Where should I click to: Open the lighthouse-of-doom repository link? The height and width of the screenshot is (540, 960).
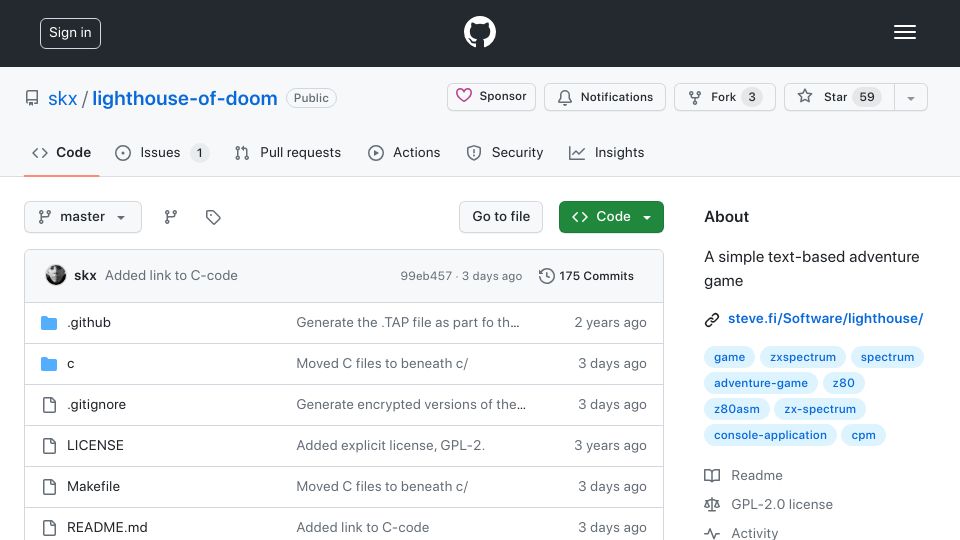[x=185, y=98]
